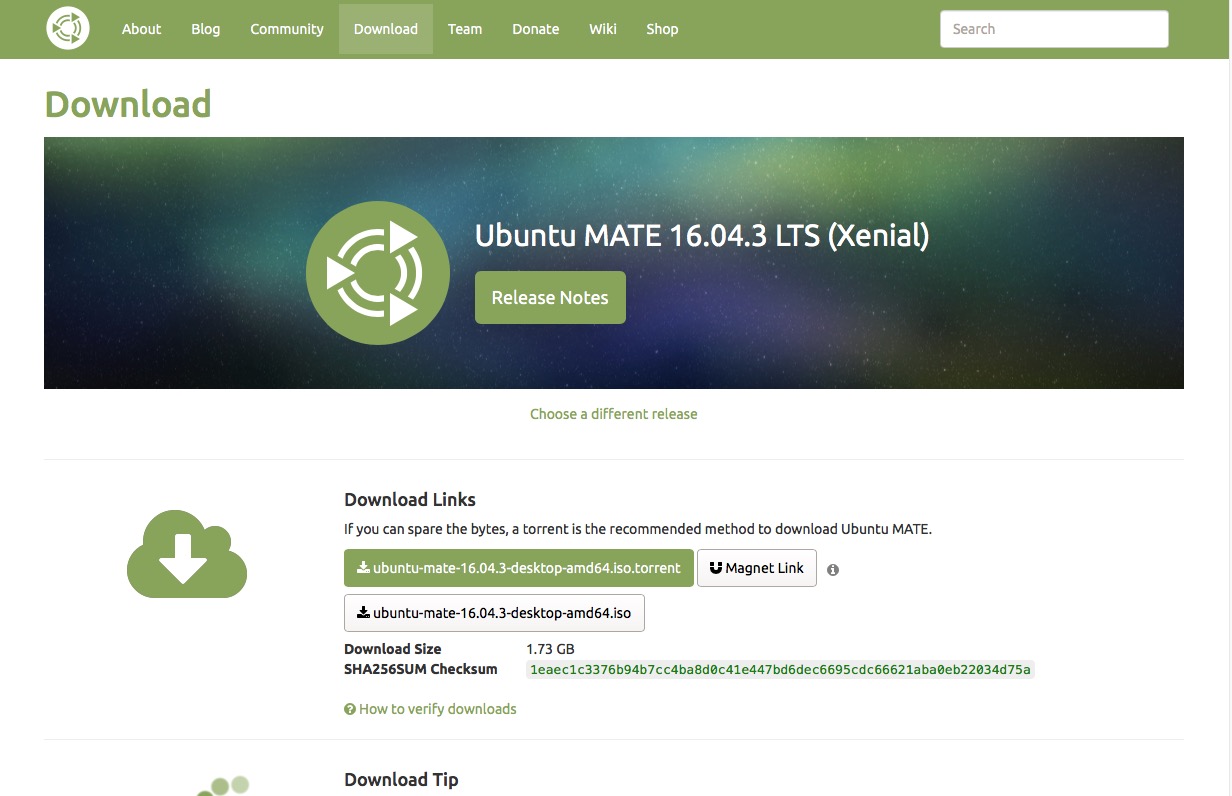Click the Download Links heading

pyautogui.click(x=410, y=500)
